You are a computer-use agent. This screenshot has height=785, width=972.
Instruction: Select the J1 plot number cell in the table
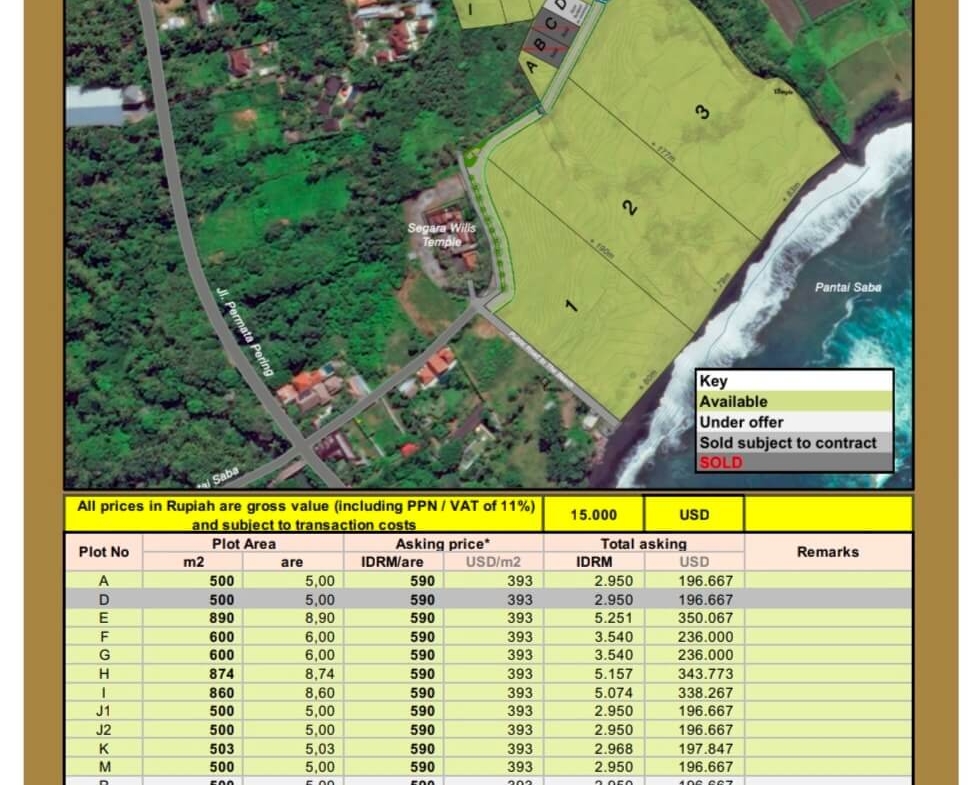pos(104,711)
